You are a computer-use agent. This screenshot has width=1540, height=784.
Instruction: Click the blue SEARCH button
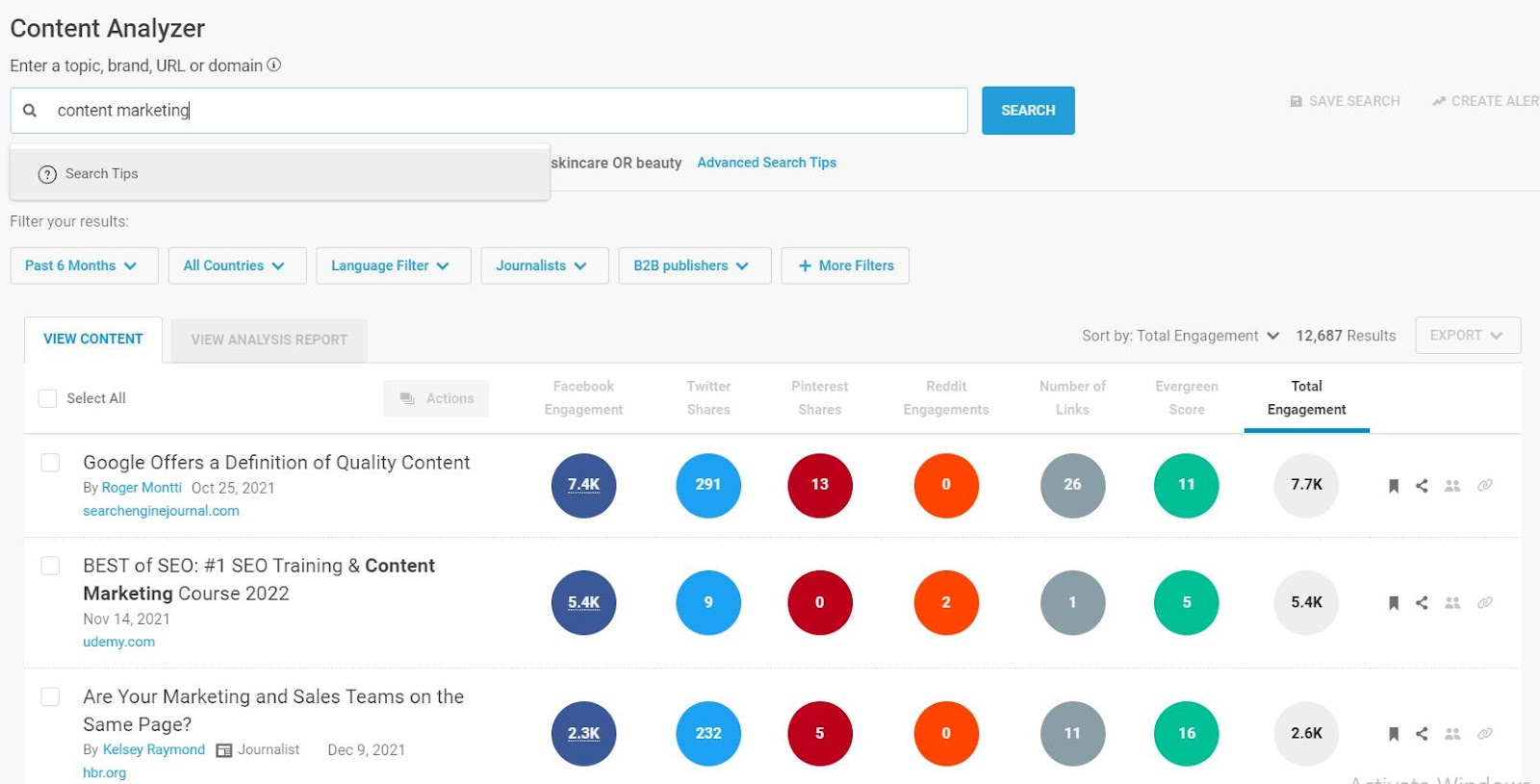tap(1028, 111)
